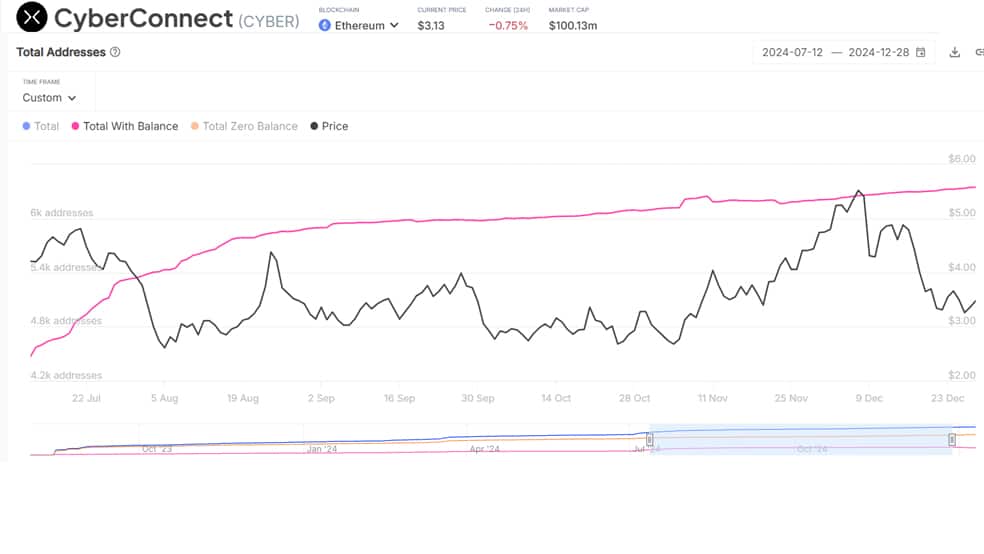
Task: Open the Total Addresses help question mark
Action: [x=115, y=52]
